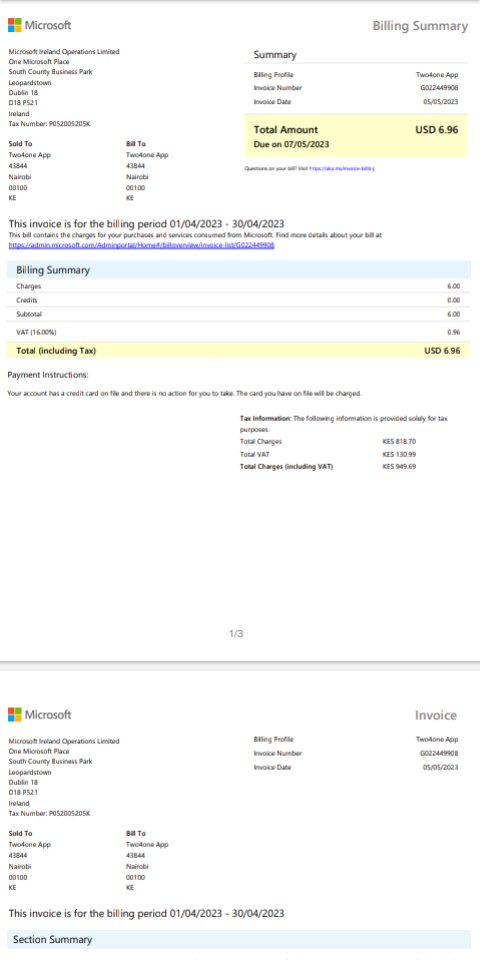Select the Charges row amount 6.00
480x960 pixels.
453,286
